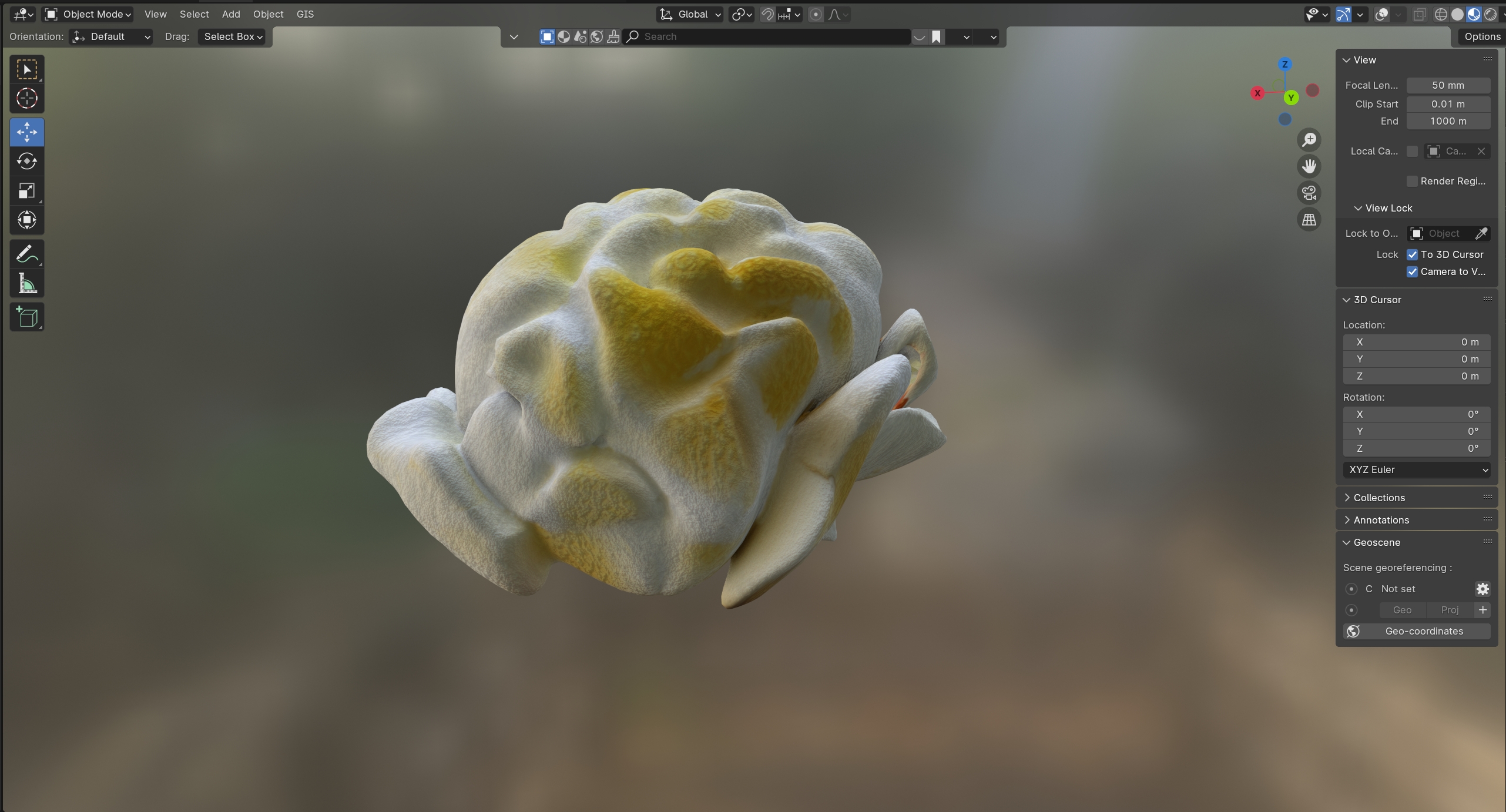
Task: Switch to orthographic view with the grid icon
Action: [1309, 220]
